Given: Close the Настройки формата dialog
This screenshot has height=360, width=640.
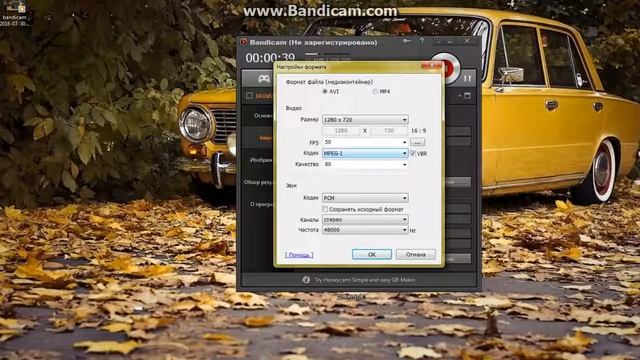Looking at the screenshot, I should [x=431, y=65].
